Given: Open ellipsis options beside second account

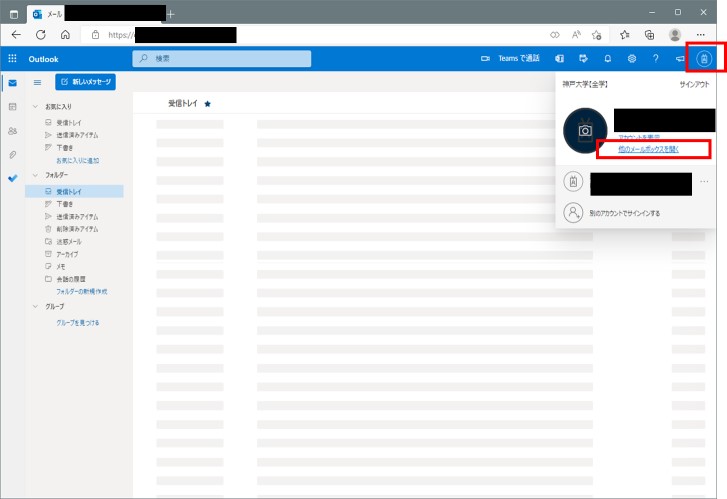Looking at the screenshot, I should pos(704,182).
